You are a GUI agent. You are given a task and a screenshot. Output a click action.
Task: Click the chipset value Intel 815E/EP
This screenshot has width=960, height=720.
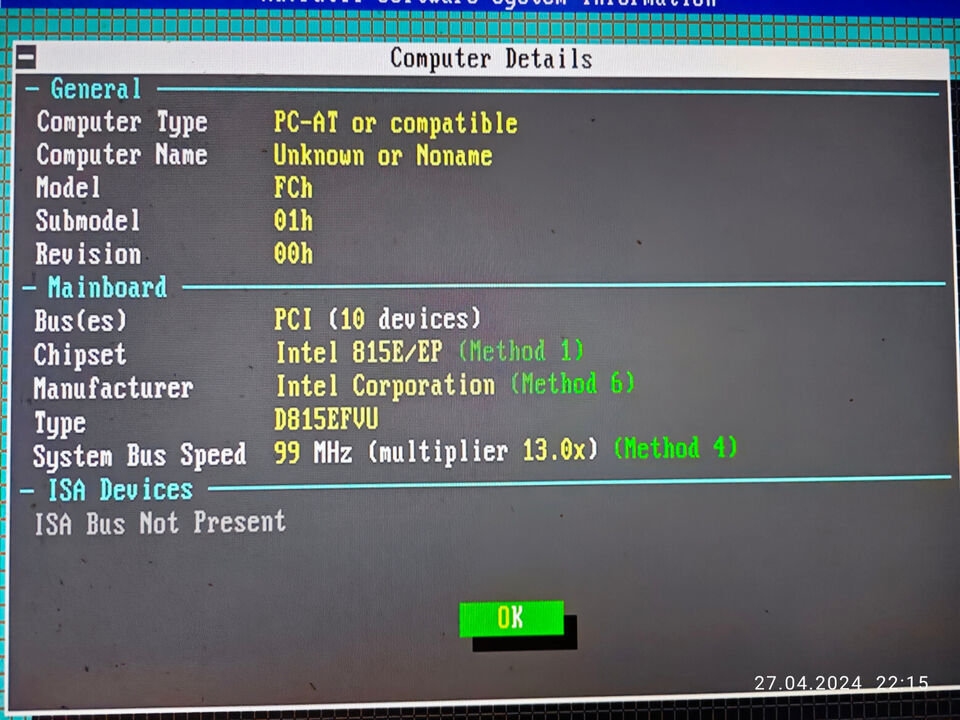click(x=359, y=352)
